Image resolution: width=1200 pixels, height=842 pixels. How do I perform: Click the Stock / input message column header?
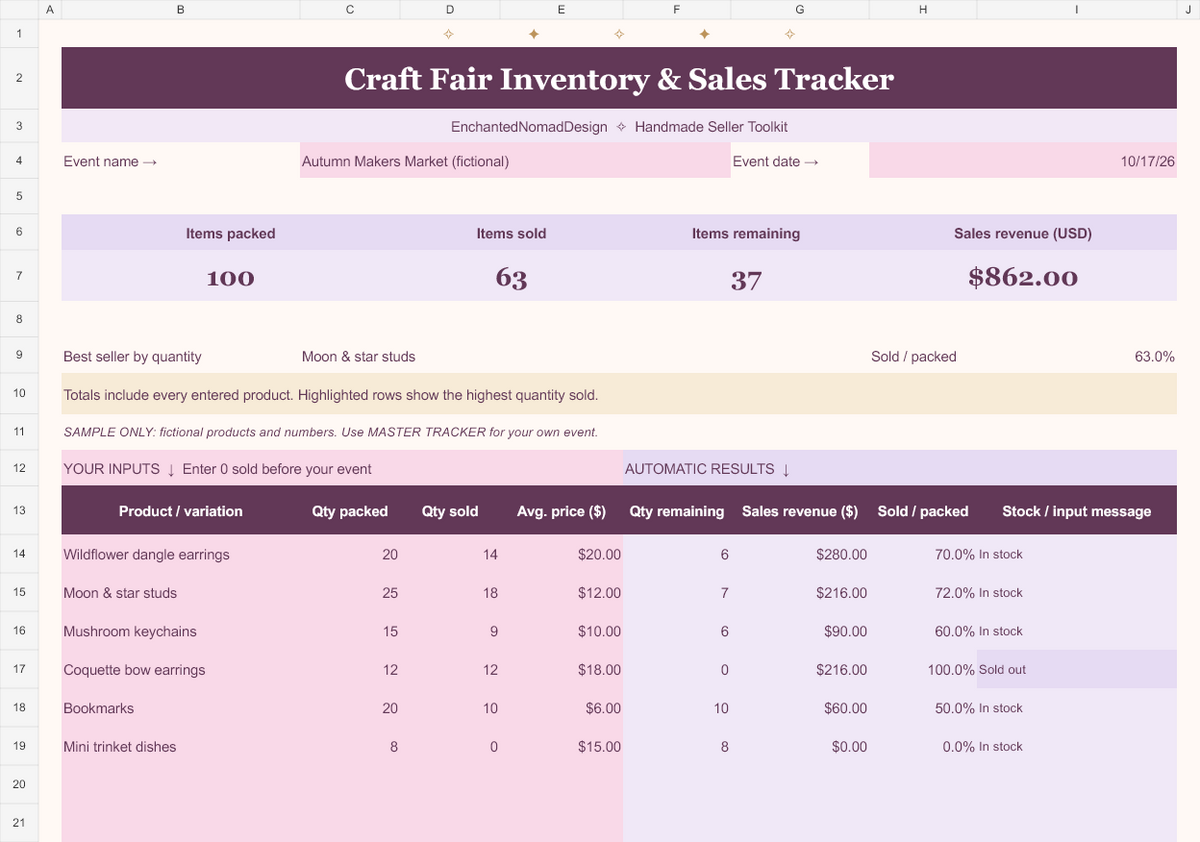(1076, 511)
